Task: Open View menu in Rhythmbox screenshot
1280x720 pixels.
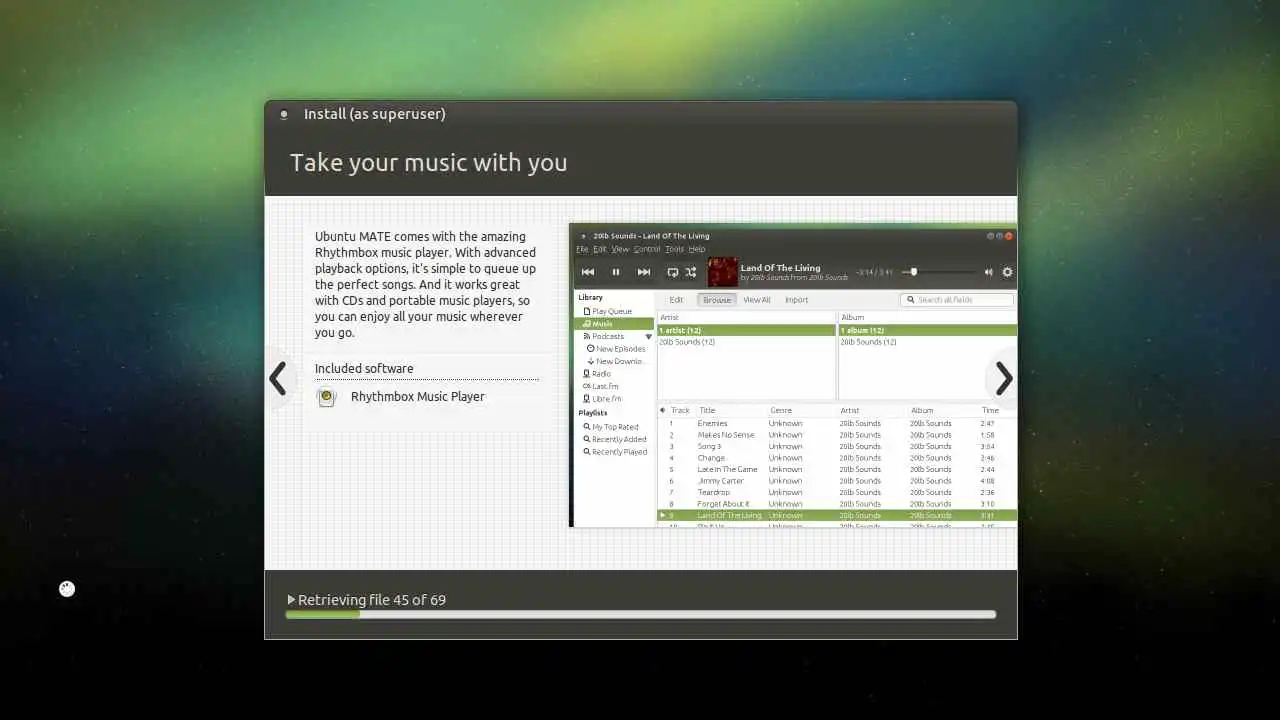Action: click(x=620, y=249)
